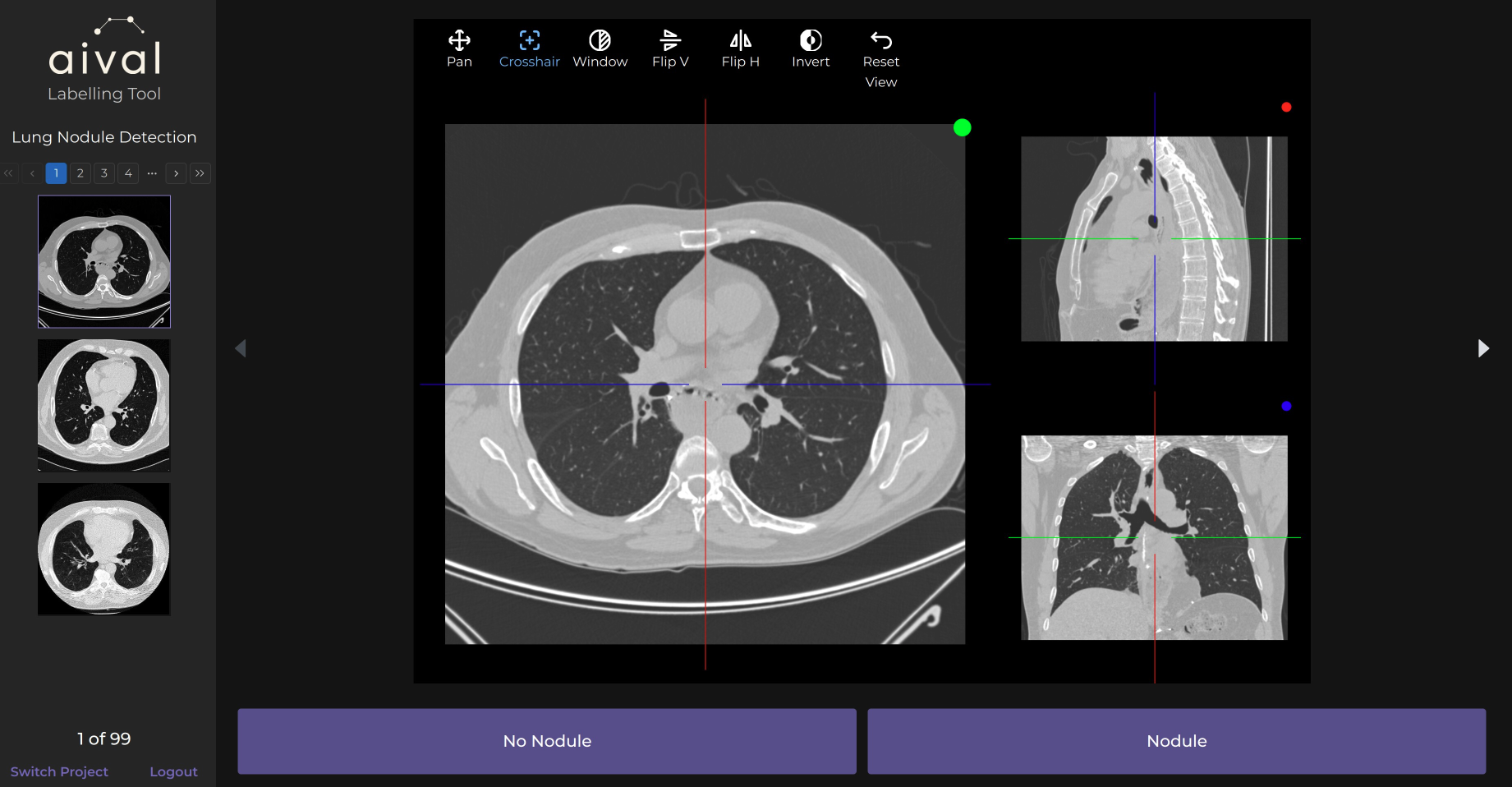Open thumbnail page 4
The height and width of the screenshot is (787, 1512).
128,173
